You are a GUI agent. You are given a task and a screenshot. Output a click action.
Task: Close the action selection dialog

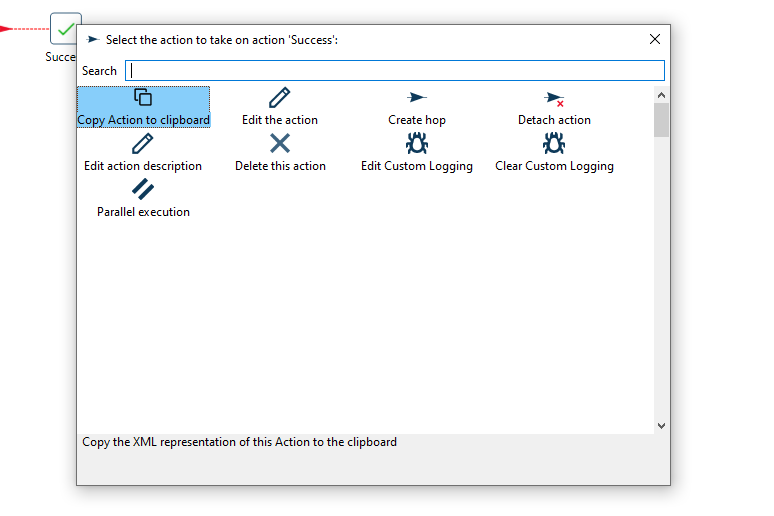point(655,39)
